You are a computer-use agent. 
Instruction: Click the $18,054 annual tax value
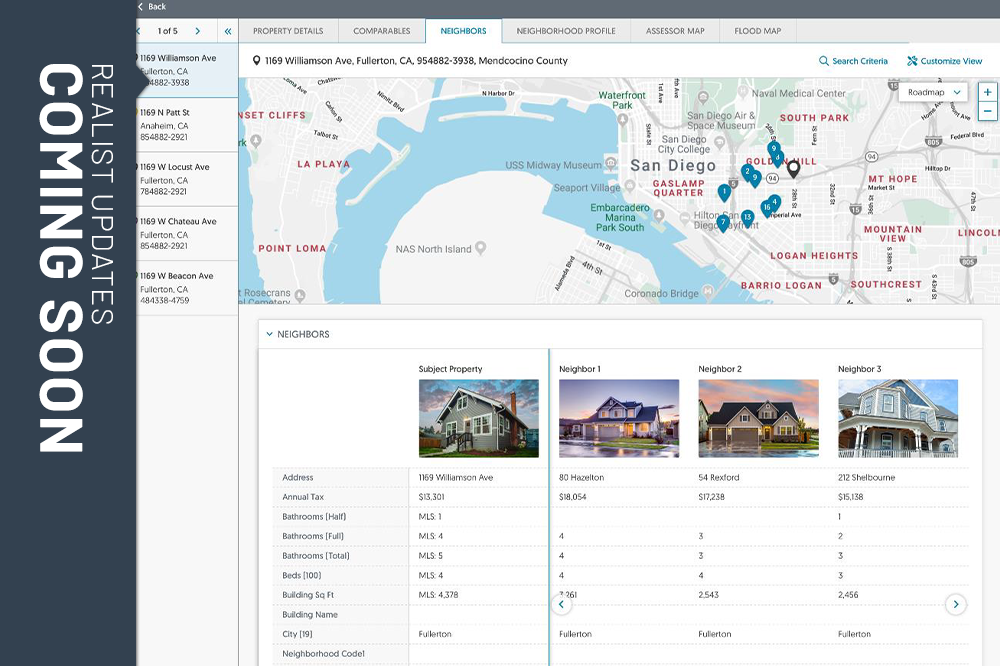coord(573,497)
